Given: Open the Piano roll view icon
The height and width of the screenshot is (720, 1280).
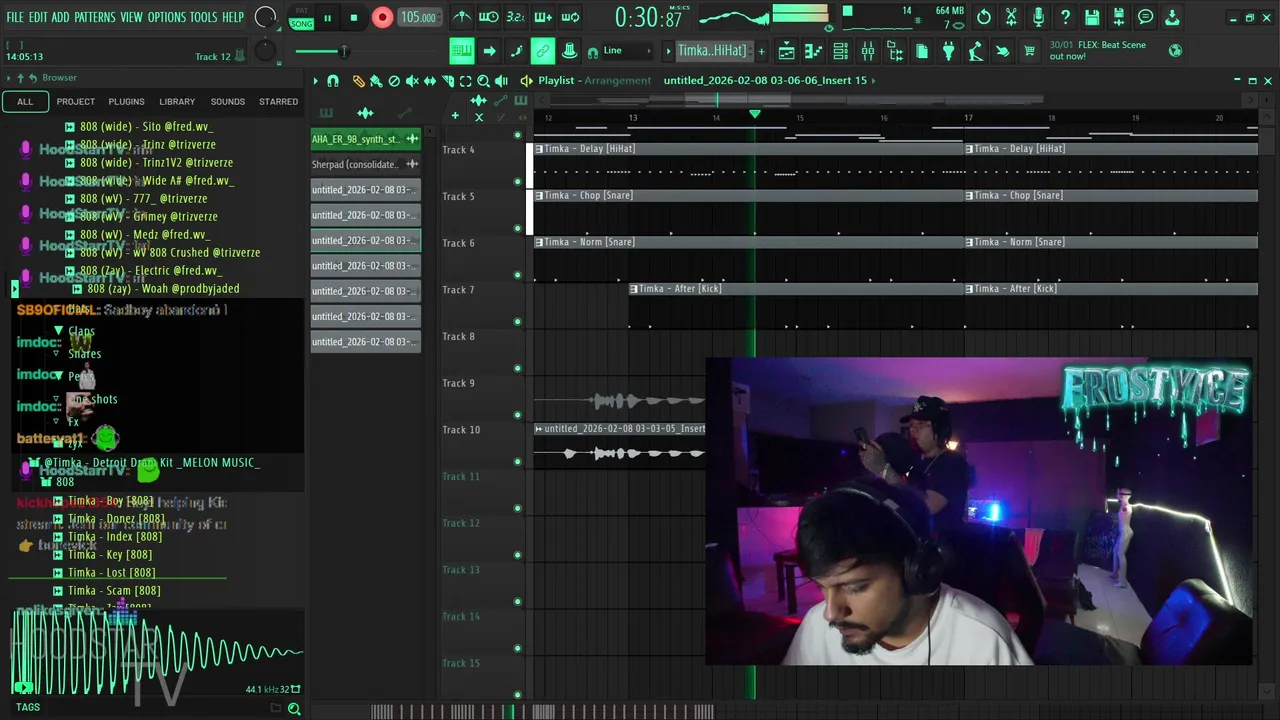Looking at the screenshot, I should 813,51.
